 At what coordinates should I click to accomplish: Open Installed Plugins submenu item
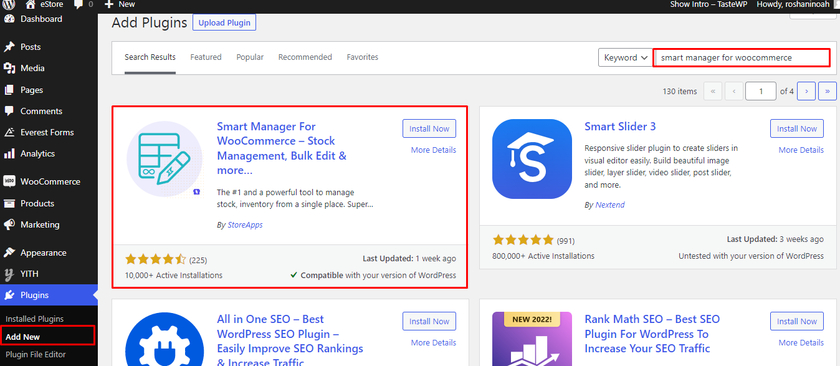[x=34, y=319]
